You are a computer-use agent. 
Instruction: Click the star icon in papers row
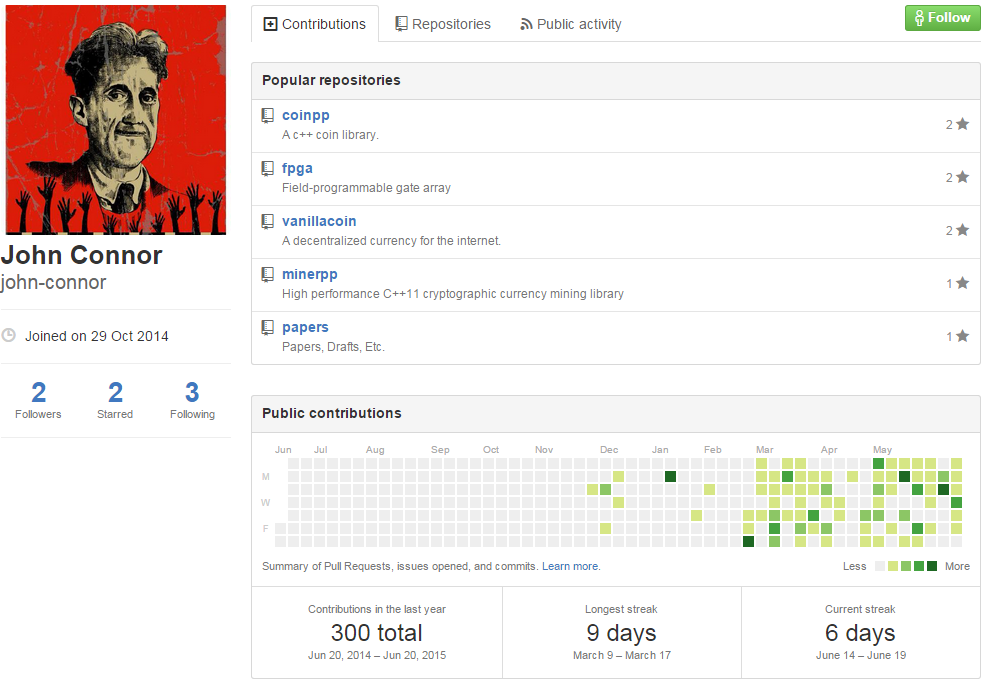[963, 336]
